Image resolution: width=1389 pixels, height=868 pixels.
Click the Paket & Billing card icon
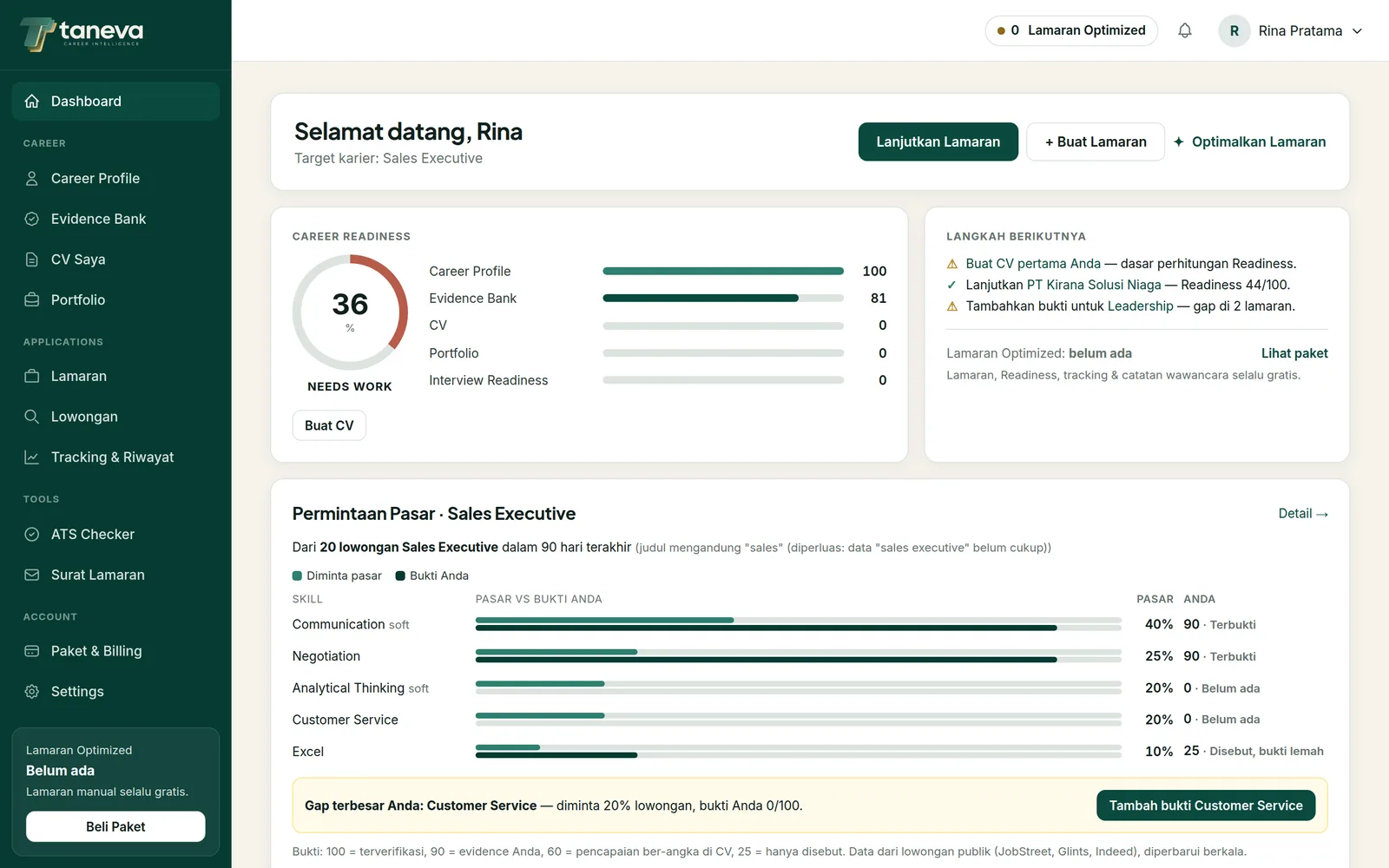pos(32,651)
